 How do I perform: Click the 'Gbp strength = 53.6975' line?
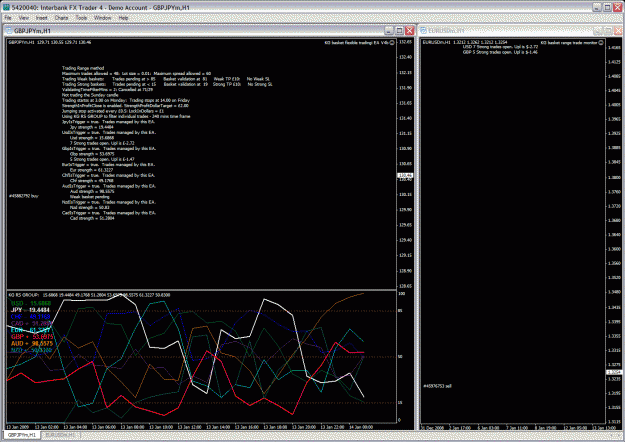[92, 154]
